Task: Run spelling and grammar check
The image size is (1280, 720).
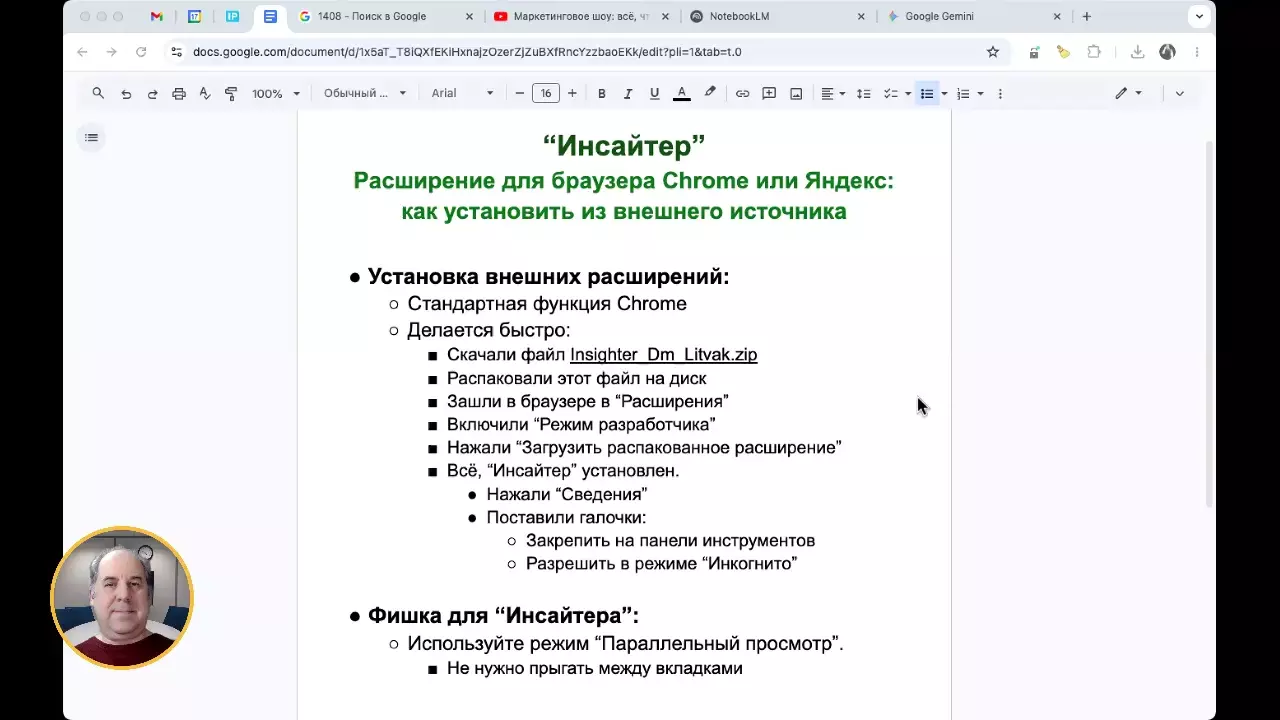Action: coord(205,94)
